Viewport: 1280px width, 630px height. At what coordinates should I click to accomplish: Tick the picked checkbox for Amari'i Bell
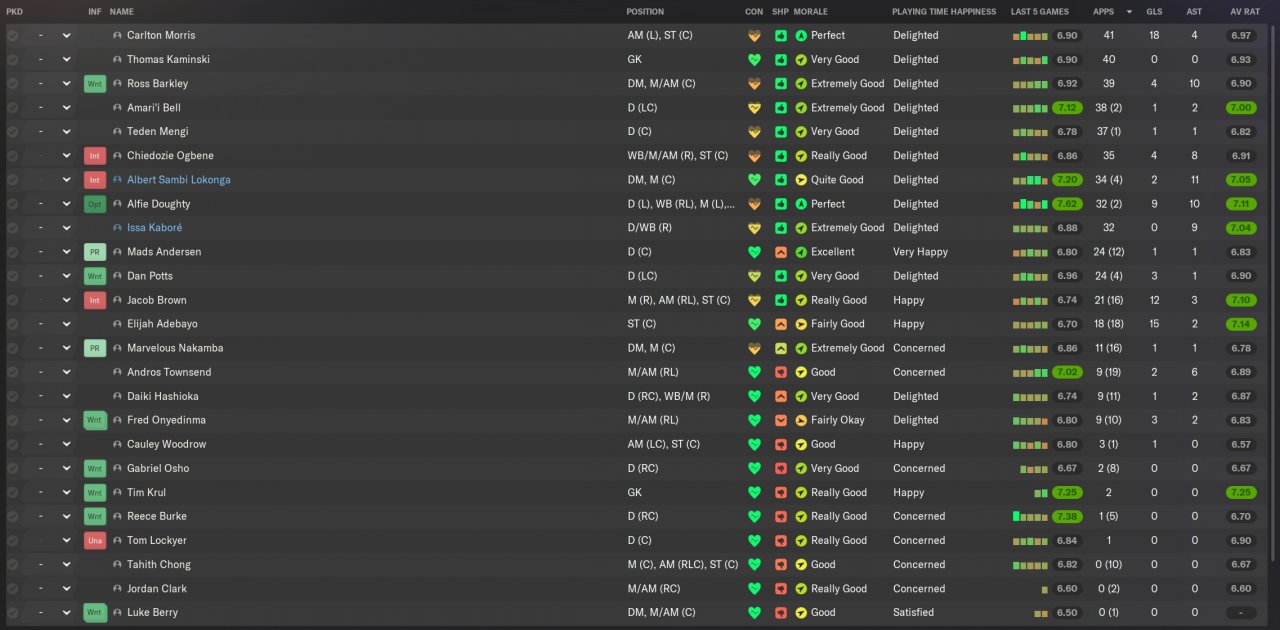pyautogui.click(x=12, y=107)
